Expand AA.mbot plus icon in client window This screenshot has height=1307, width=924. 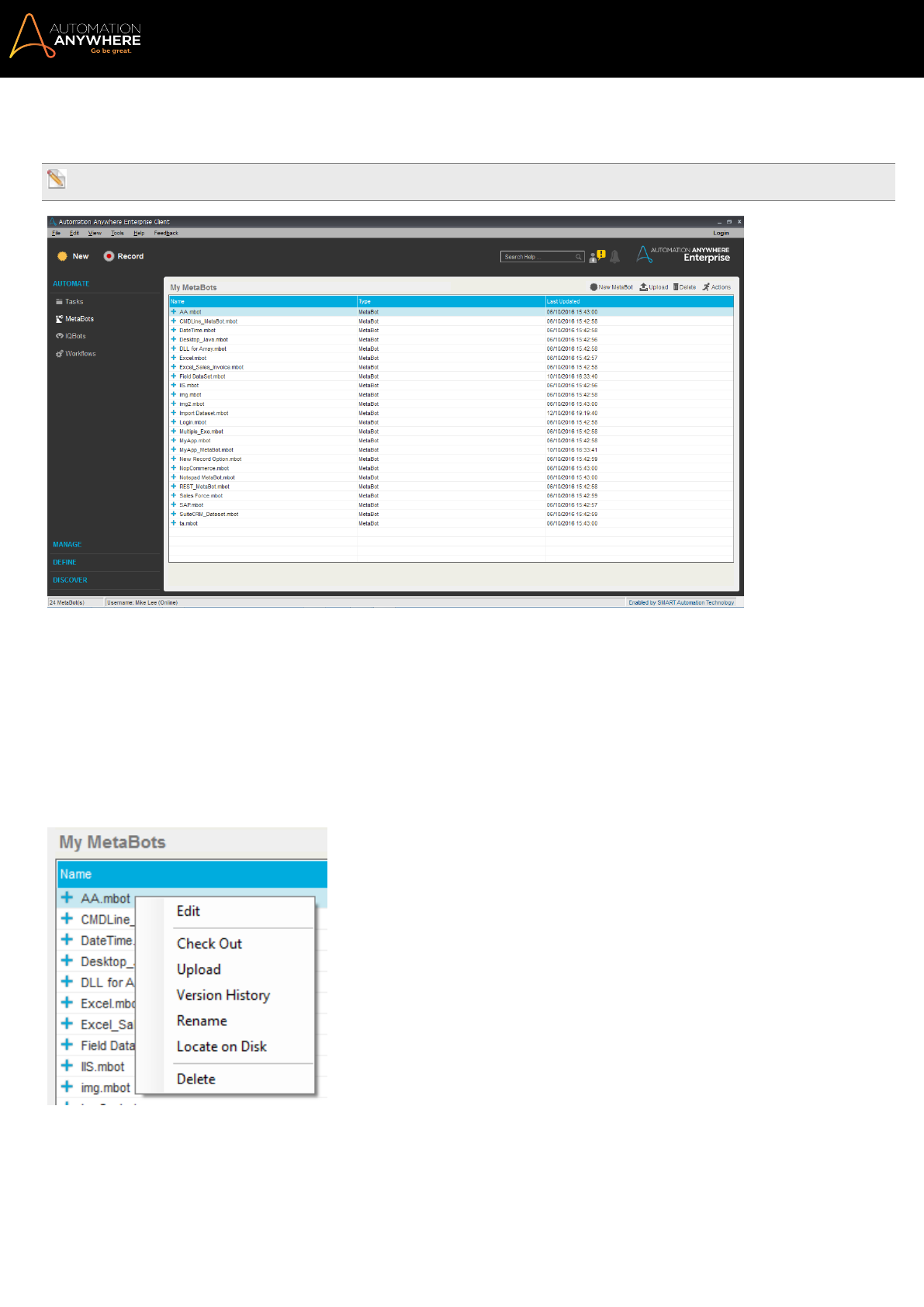pos(174,312)
